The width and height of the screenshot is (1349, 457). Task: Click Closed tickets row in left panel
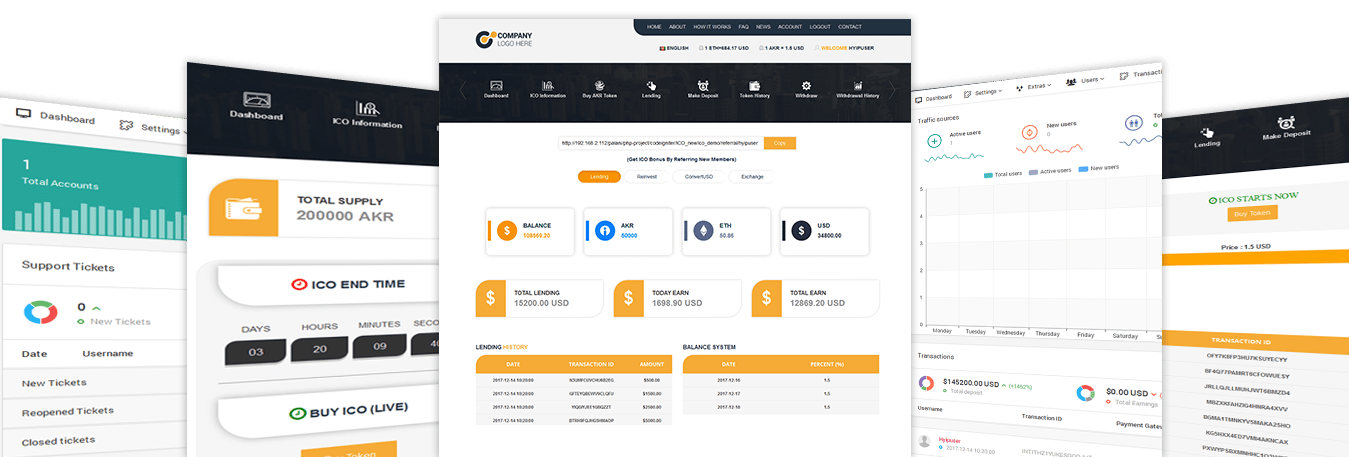pos(94,440)
